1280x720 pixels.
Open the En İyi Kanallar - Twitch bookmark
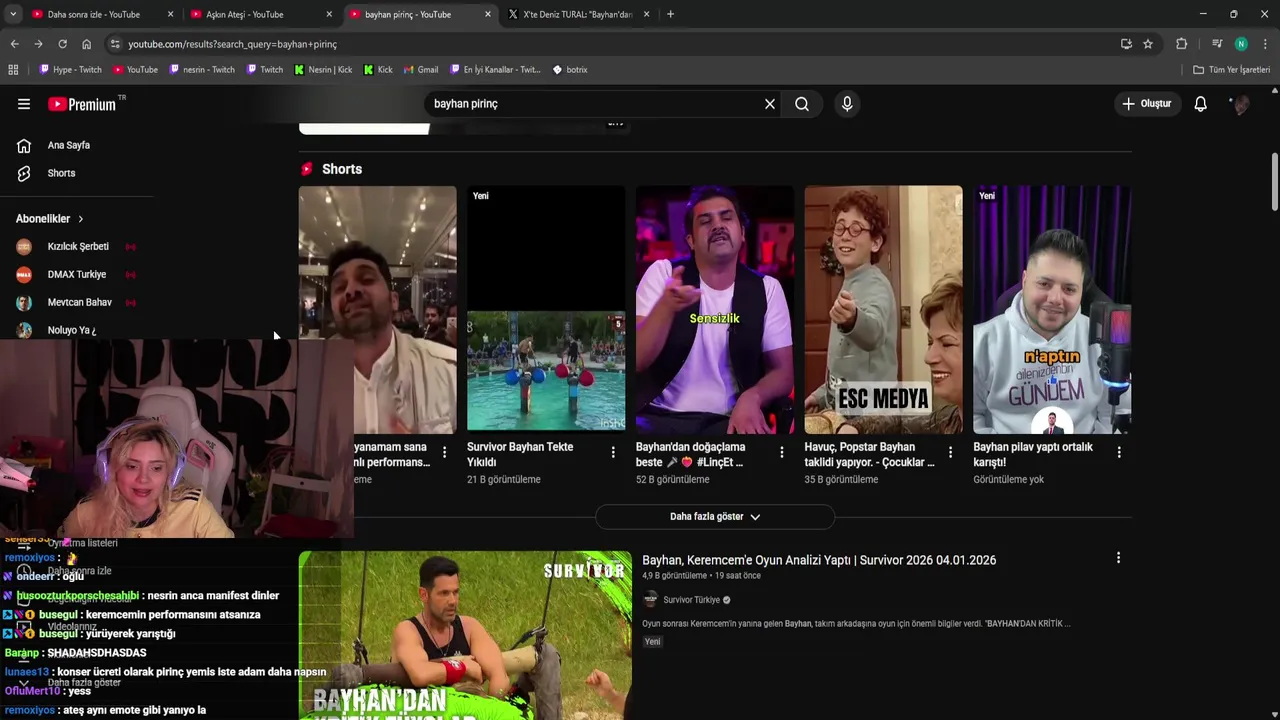[x=495, y=70]
